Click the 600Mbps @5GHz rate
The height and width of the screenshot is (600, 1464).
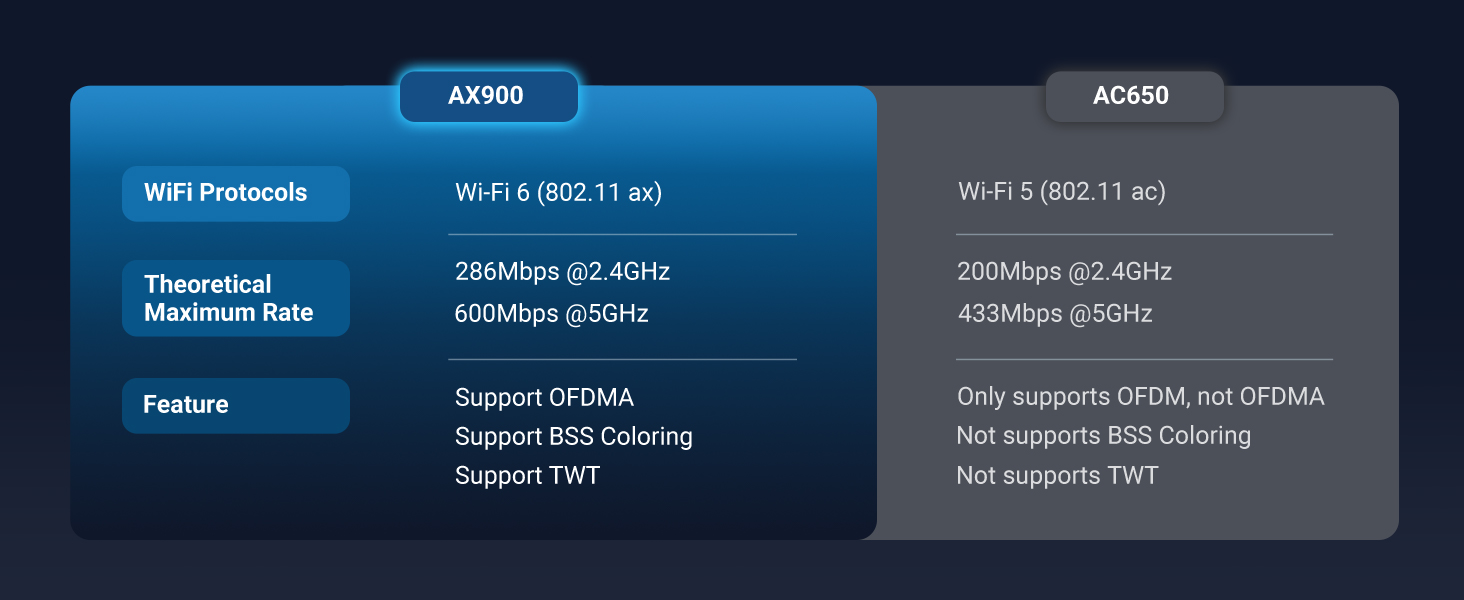[x=551, y=313]
